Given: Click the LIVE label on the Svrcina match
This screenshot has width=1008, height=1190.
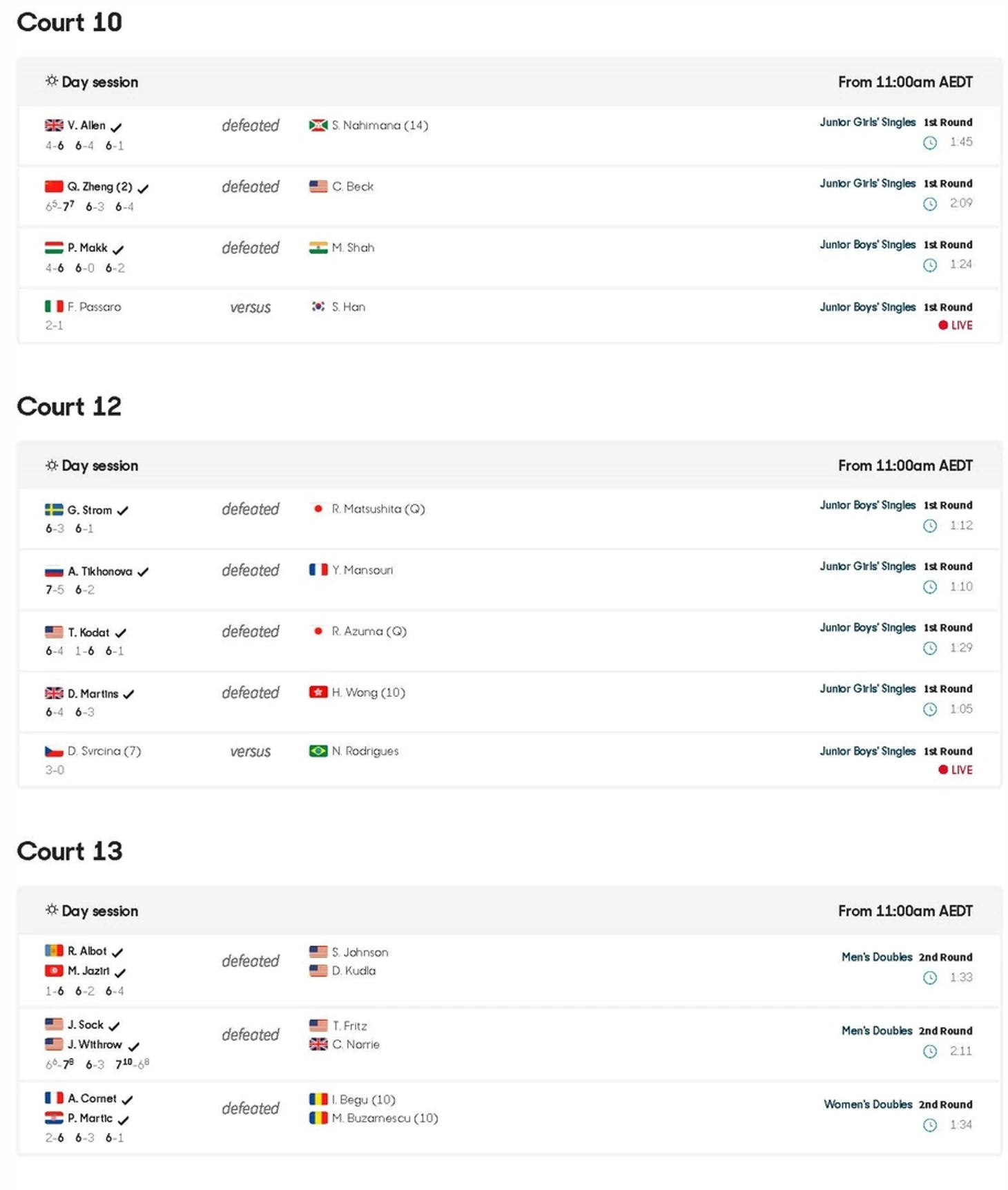Looking at the screenshot, I should pos(956,770).
